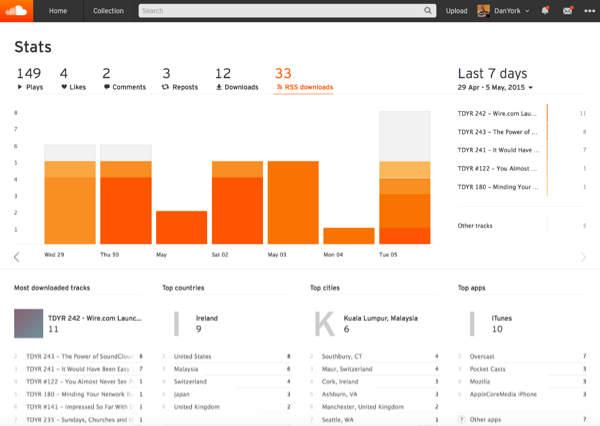Viewport: 600px width, 426px height.
Task: Click the Upload link
Action: (456, 11)
